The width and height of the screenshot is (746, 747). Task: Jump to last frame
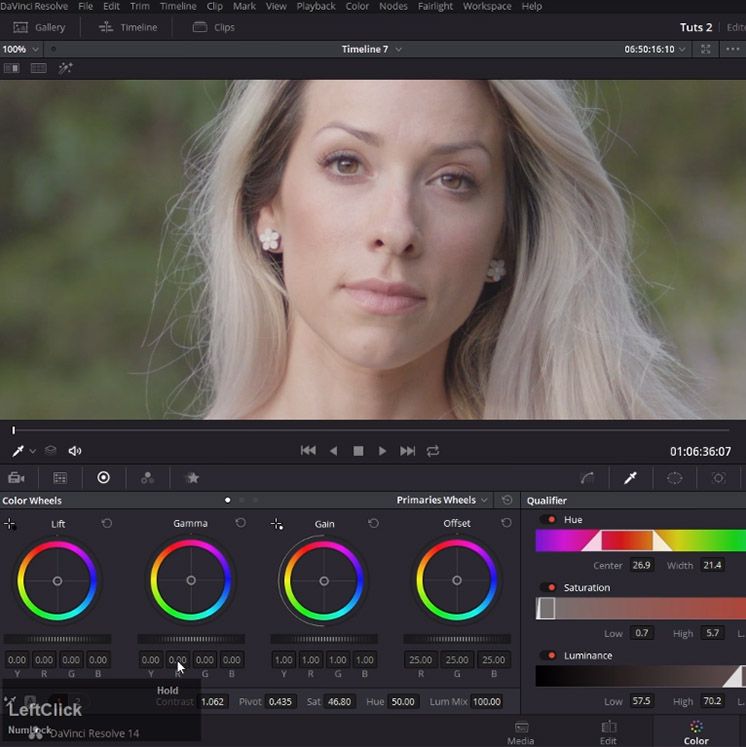pos(407,451)
